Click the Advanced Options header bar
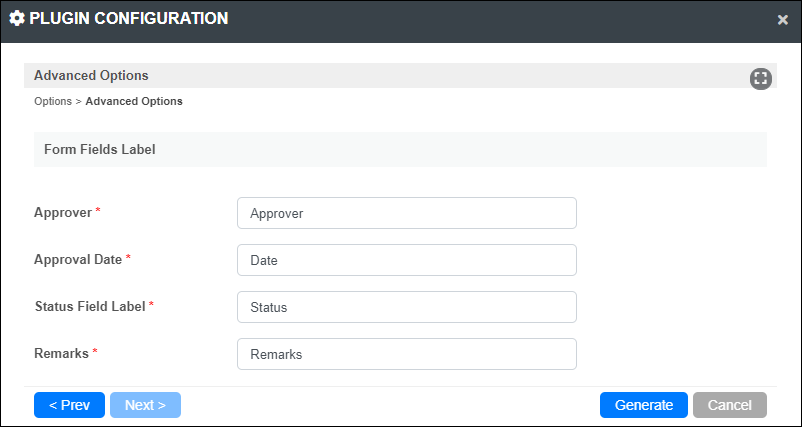Viewport: 802px width, 427px height. 400,76
